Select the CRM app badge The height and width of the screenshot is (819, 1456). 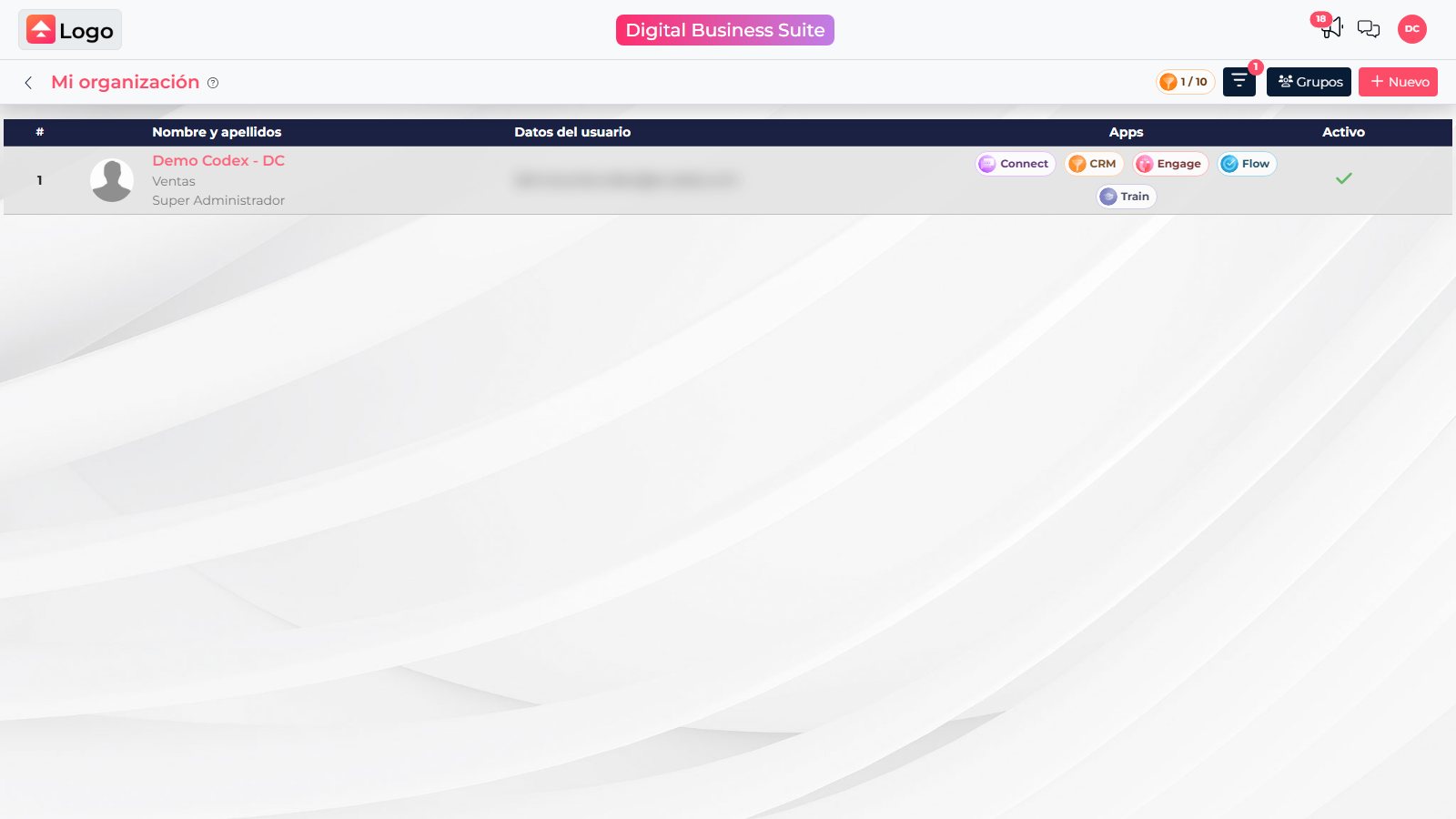tap(1094, 164)
